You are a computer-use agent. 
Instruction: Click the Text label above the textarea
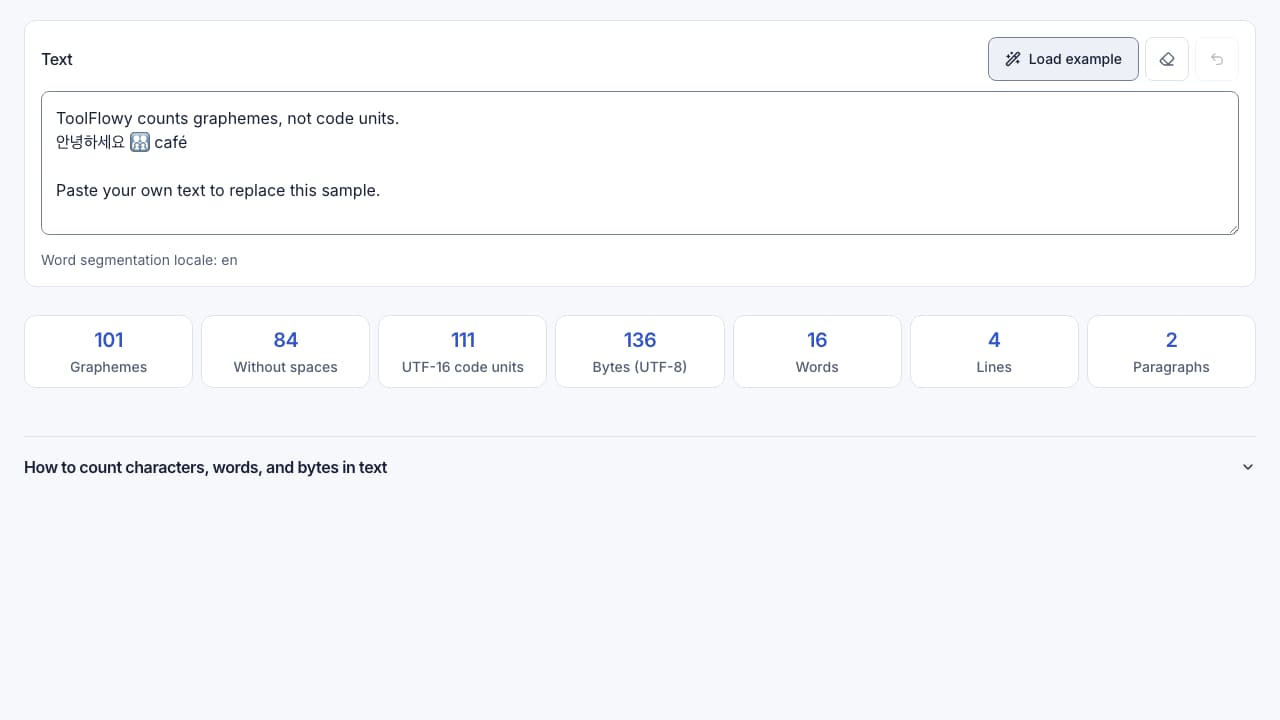pos(57,59)
